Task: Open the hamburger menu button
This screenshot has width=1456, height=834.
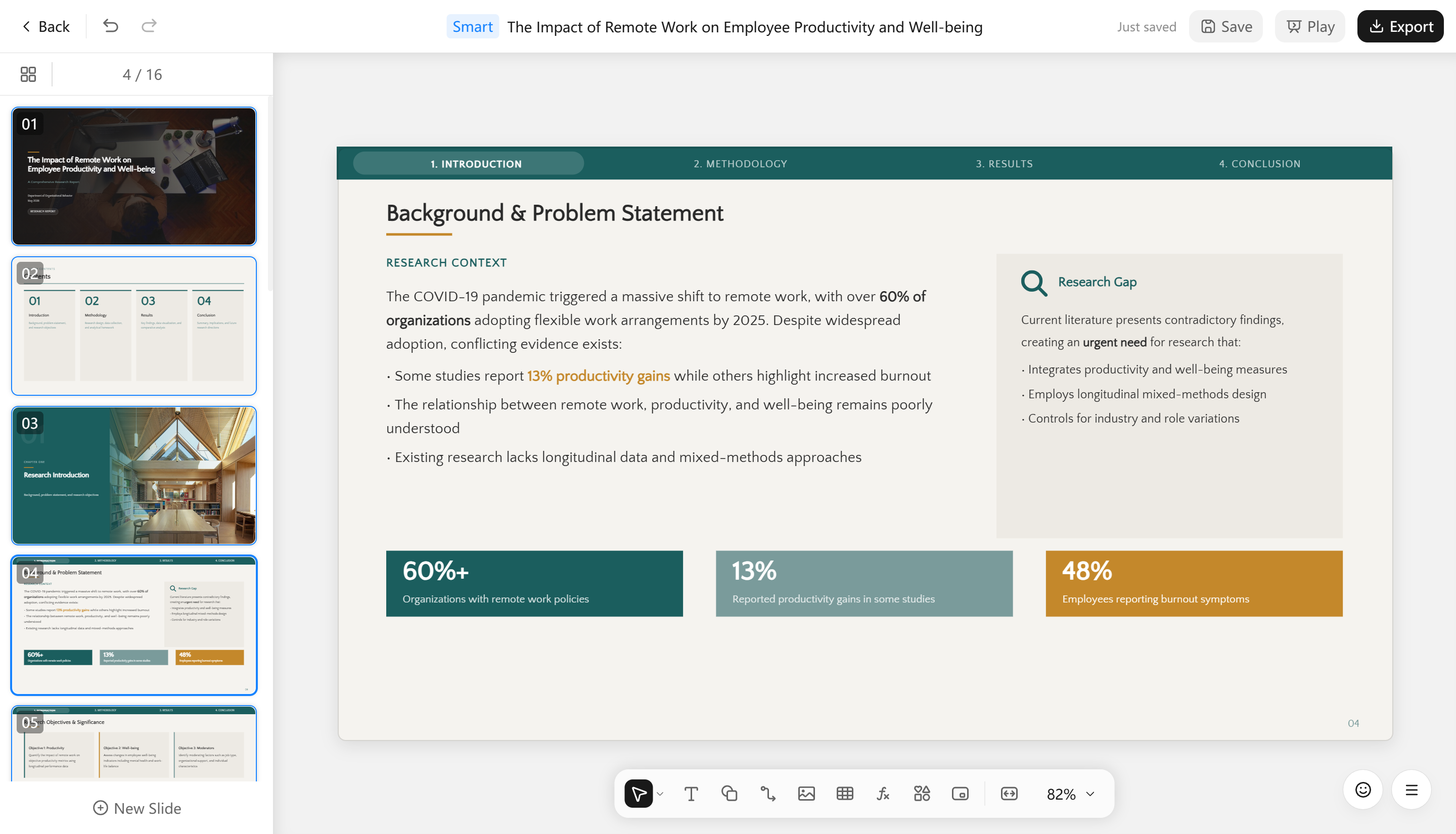Action: click(1412, 790)
